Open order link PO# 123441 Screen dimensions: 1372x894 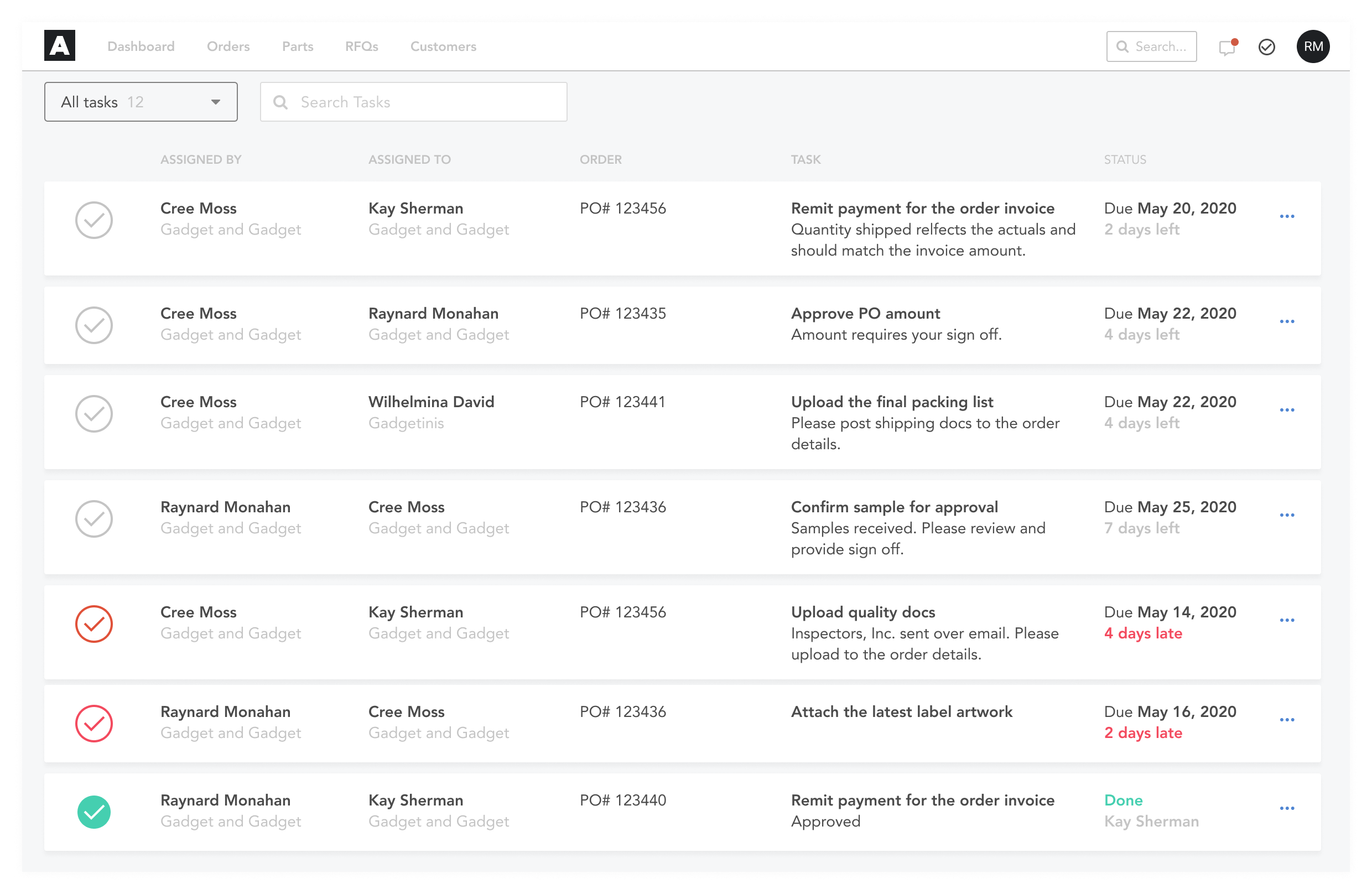(622, 402)
